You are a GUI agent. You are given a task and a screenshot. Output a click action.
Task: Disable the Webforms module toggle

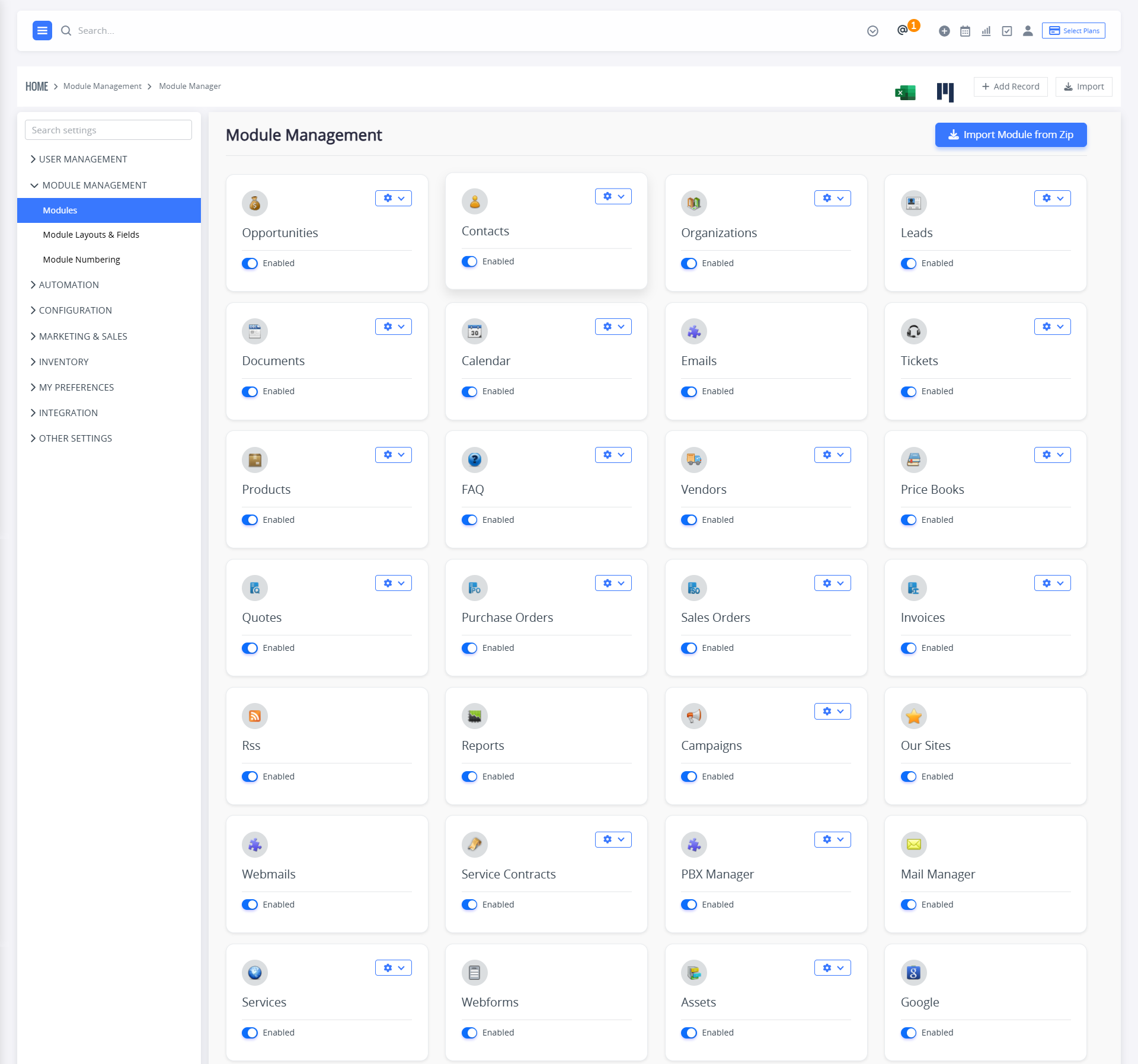pos(469,1033)
